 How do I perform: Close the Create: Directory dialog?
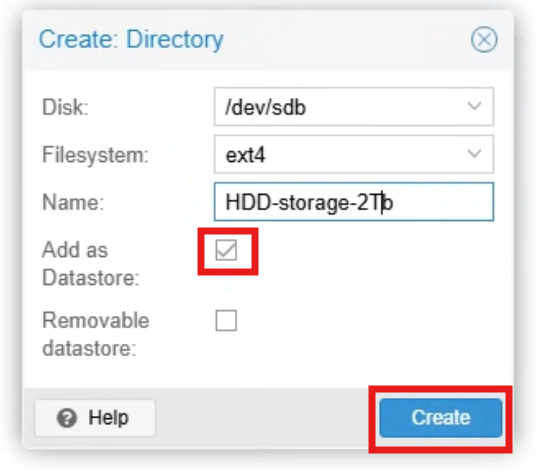point(484,39)
